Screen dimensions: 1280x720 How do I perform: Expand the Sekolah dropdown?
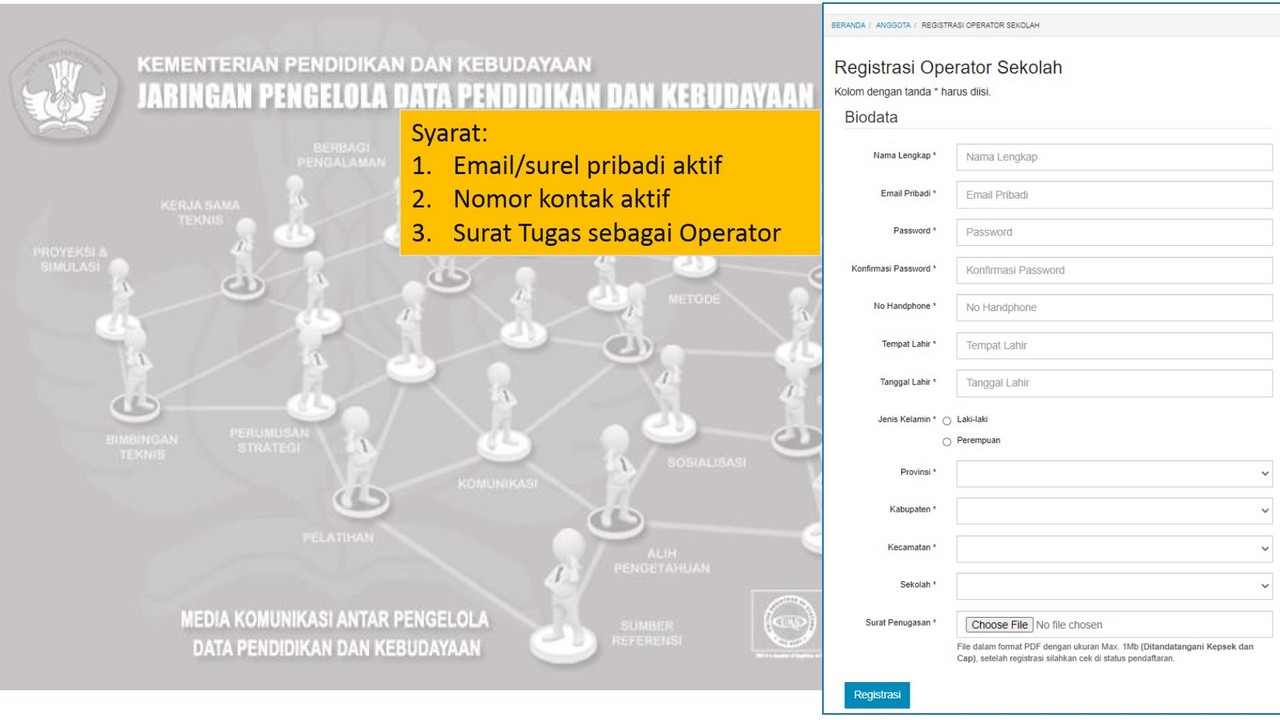tap(1114, 586)
